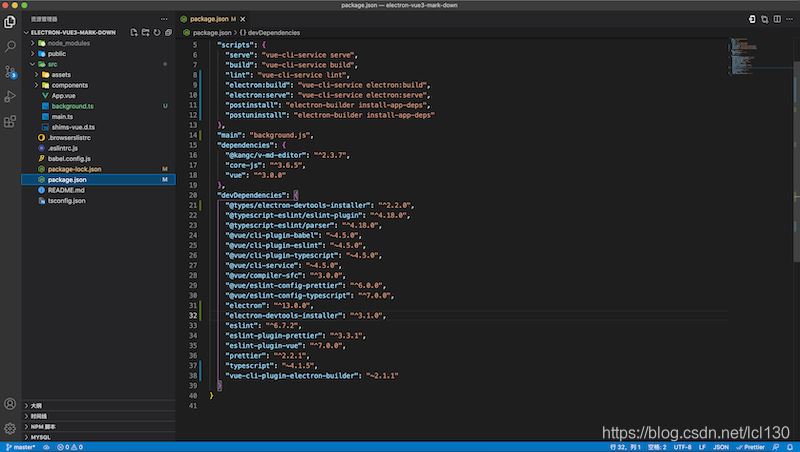Screen dimensions: 800x452
Task: Open background.ts from the file tree
Action: [x=72, y=106]
